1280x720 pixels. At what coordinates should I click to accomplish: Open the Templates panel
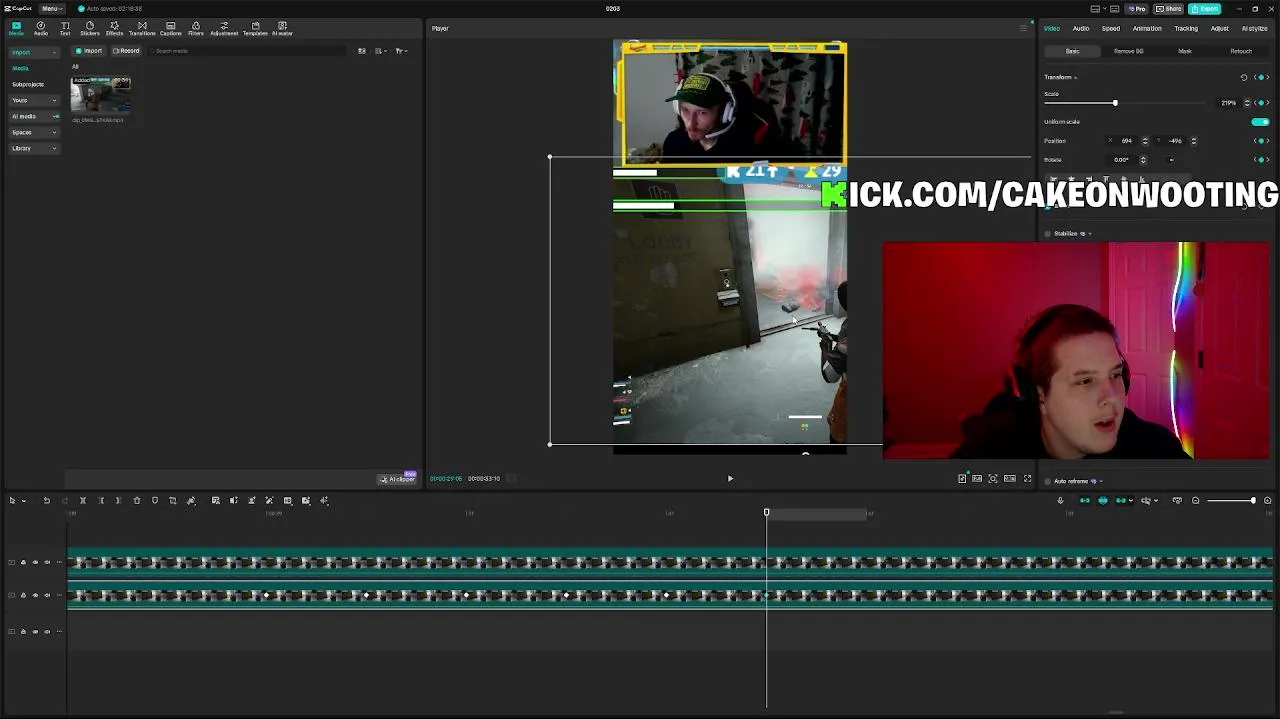[255, 28]
